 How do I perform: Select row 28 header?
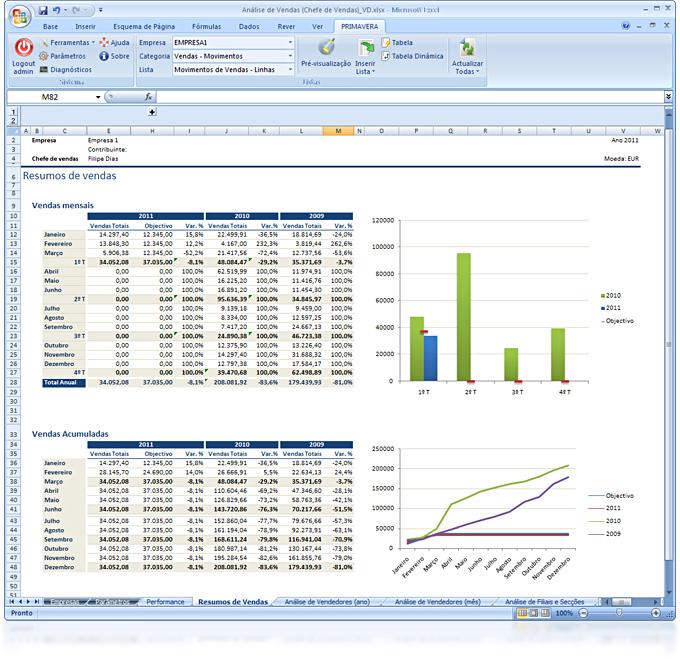click(x=13, y=382)
